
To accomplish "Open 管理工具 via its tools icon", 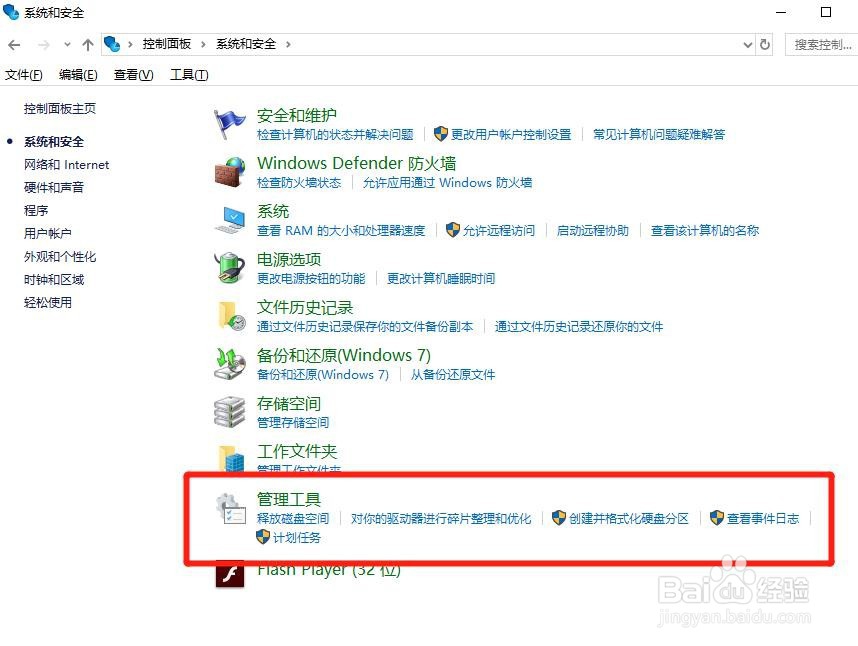I will coord(230,508).
